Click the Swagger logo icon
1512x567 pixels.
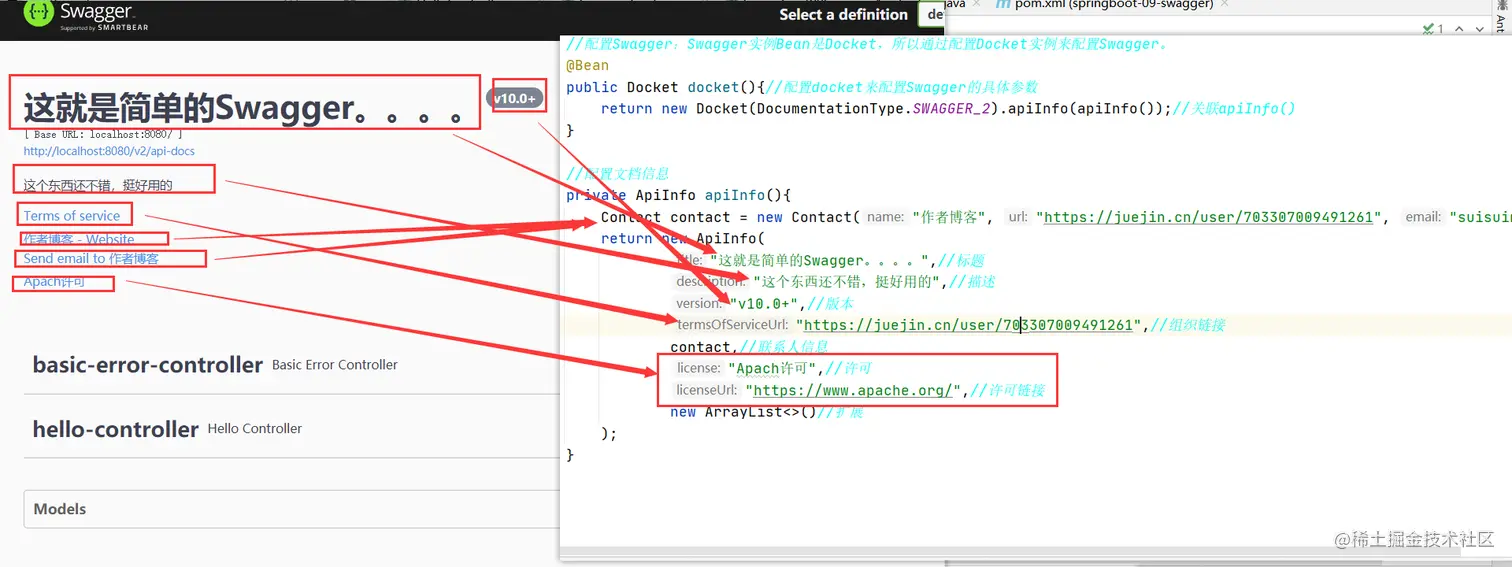(39, 13)
